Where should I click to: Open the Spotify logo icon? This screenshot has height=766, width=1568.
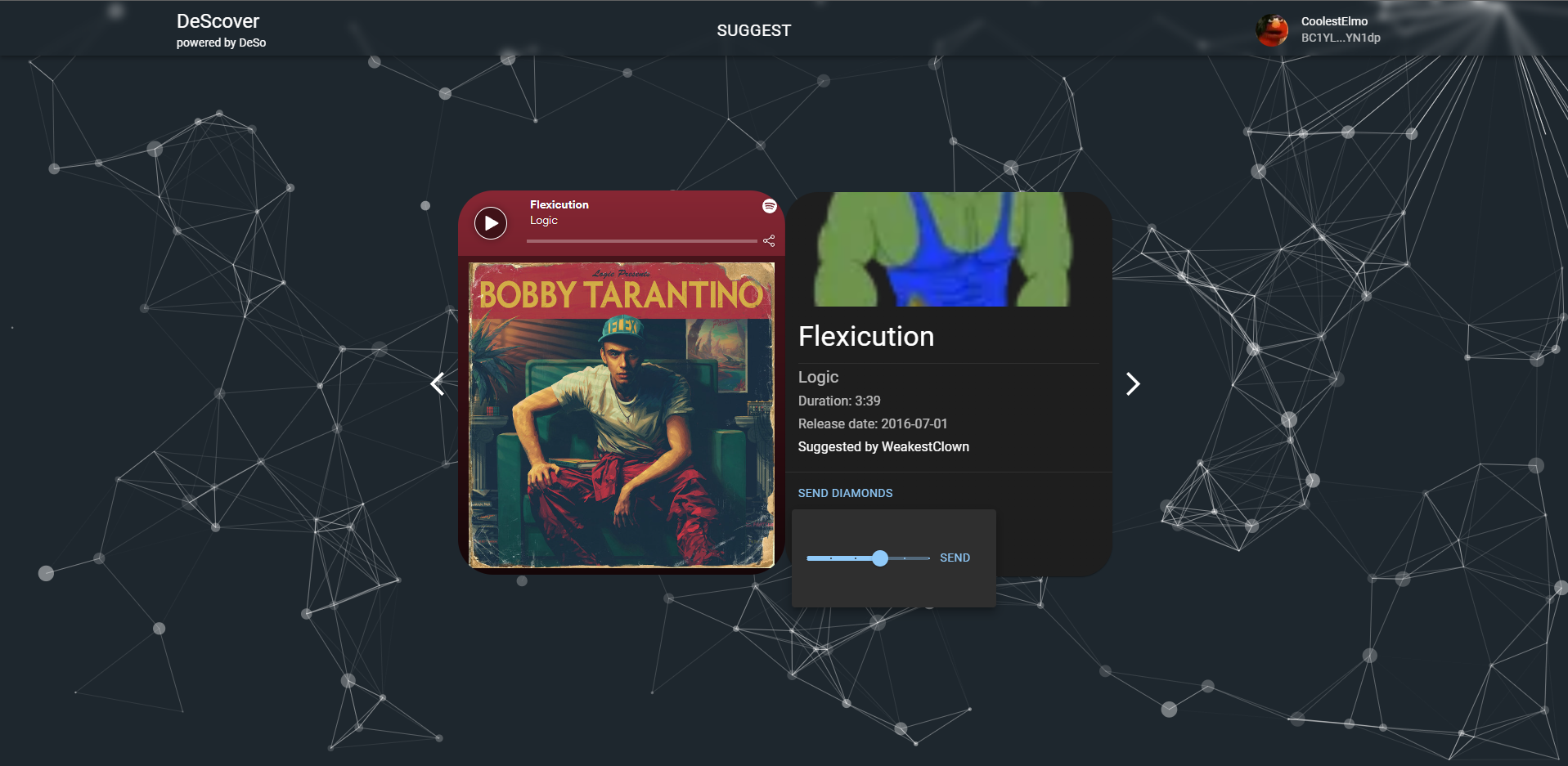click(769, 206)
